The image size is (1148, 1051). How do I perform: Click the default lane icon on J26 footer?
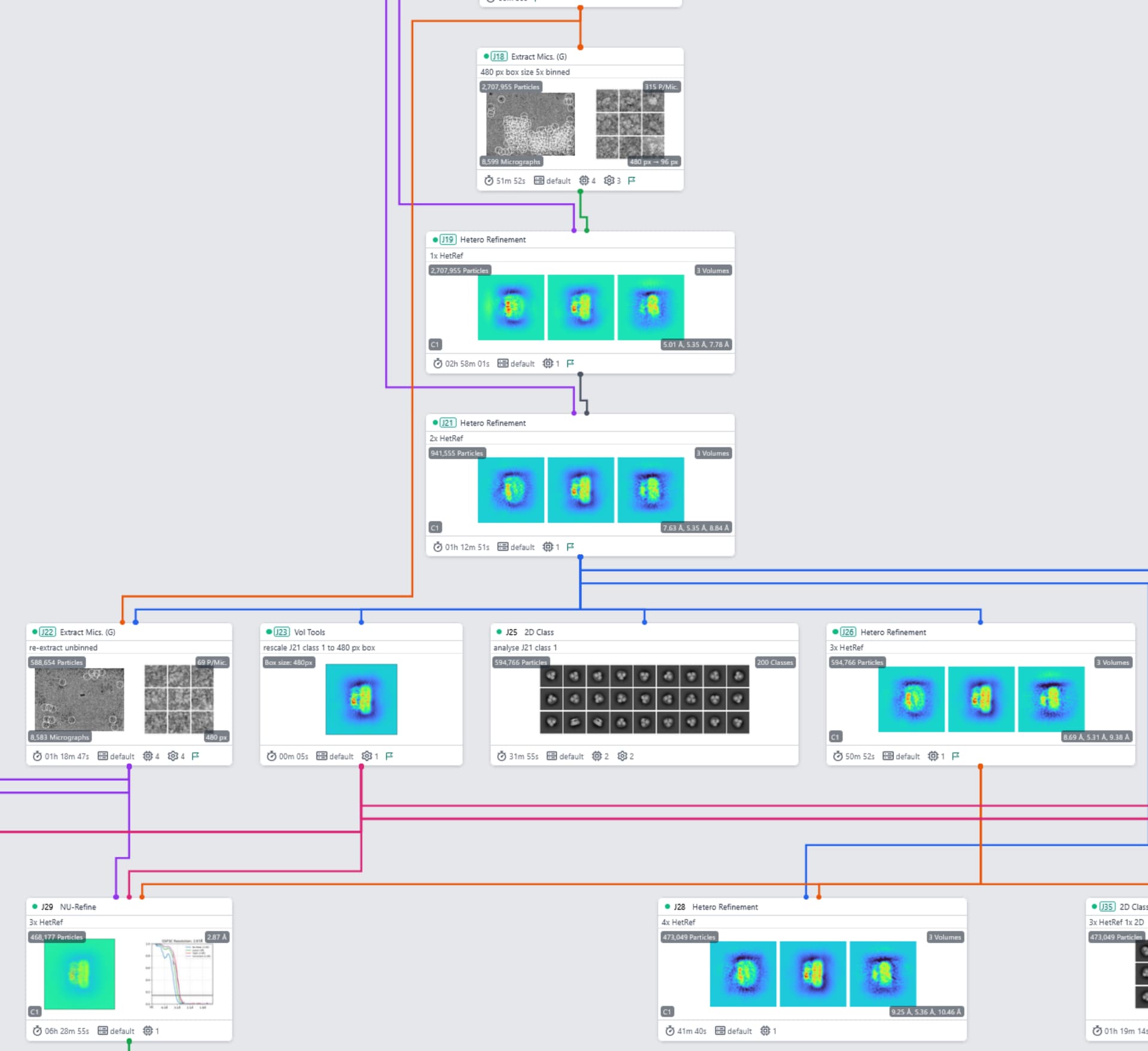(x=888, y=756)
